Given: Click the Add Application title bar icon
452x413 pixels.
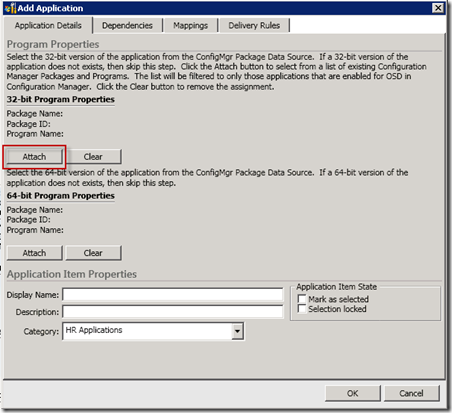Looking at the screenshot, I should [10, 8].
